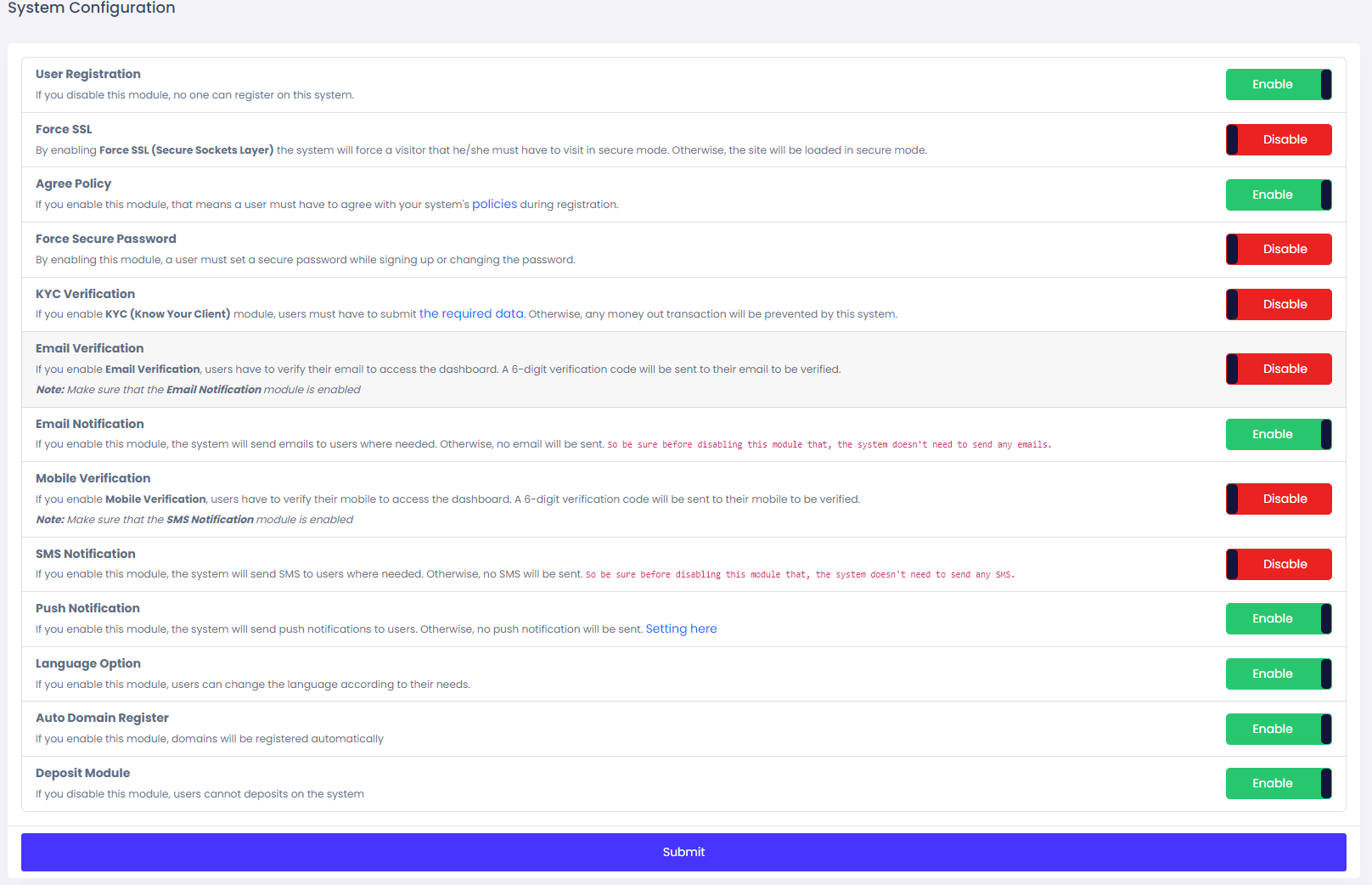Toggle the Email Notification switch

pyautogui.click(x=1278, y=434)
